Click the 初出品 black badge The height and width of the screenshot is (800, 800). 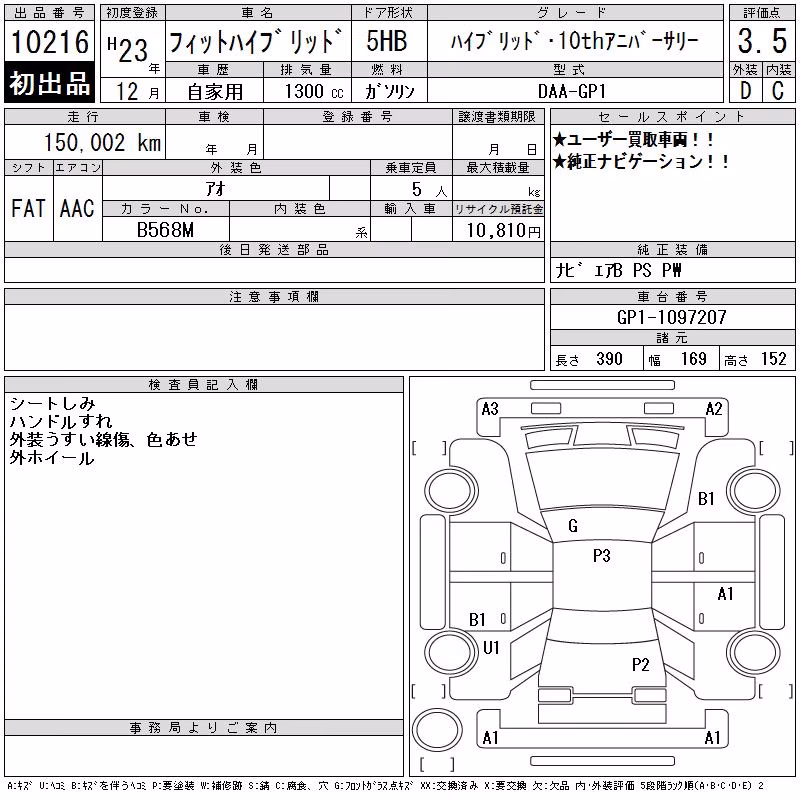[49, 83]
